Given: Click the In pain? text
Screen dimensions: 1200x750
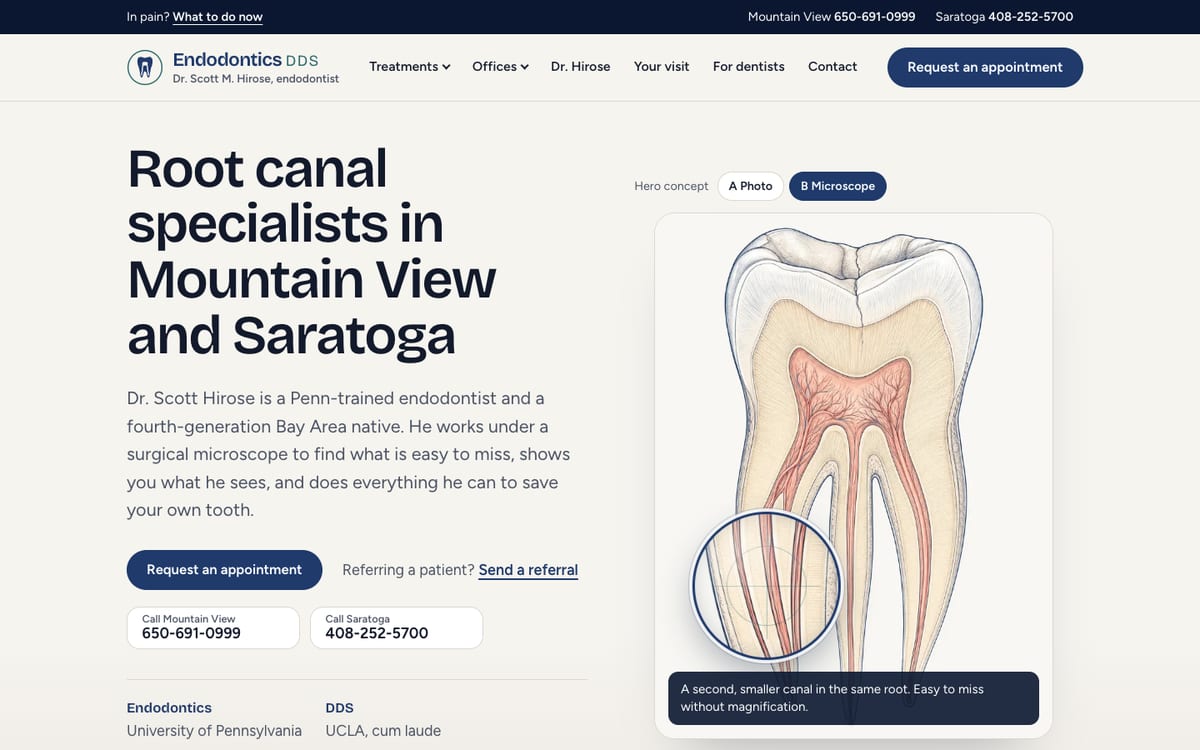Looking at the screenshot, I should 148,17.
